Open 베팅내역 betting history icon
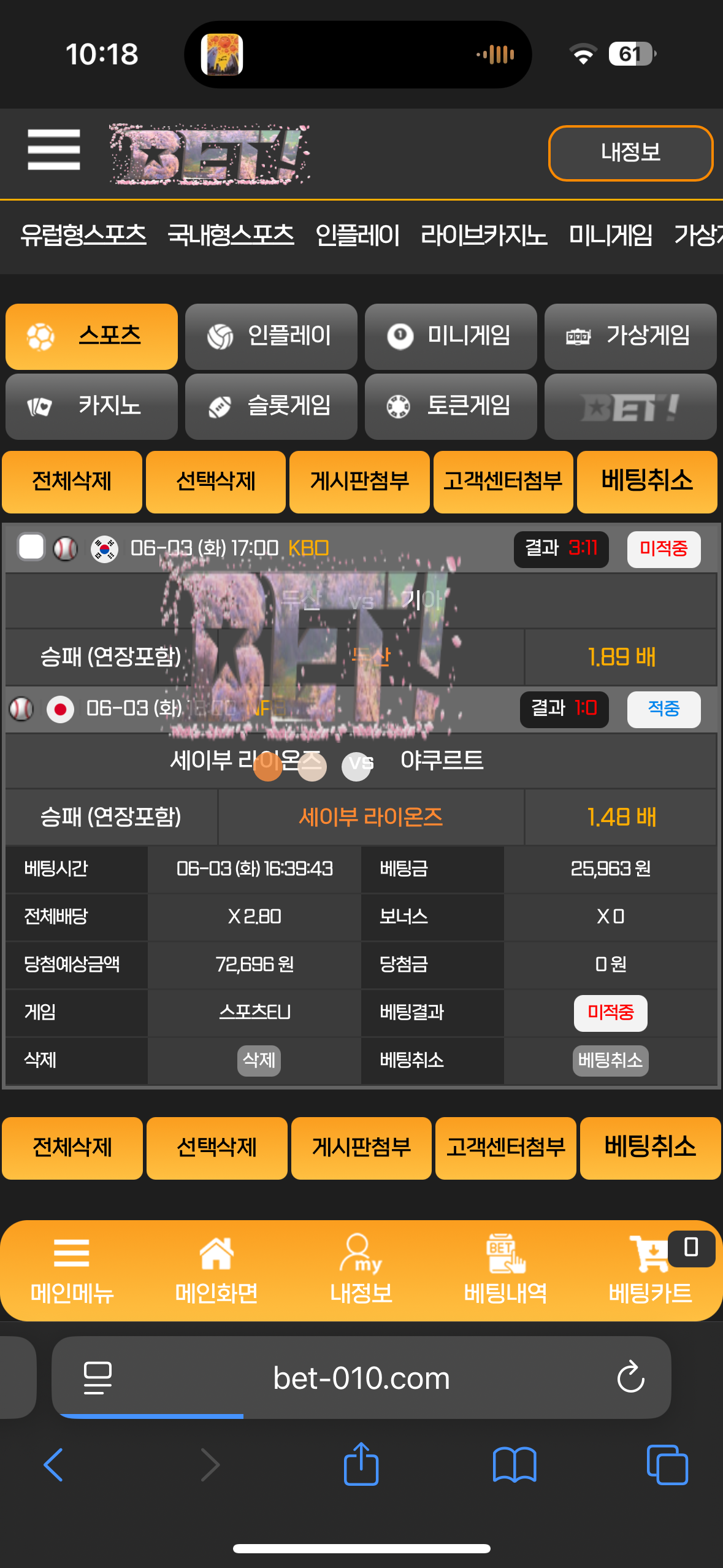 tap(506, 1253)
